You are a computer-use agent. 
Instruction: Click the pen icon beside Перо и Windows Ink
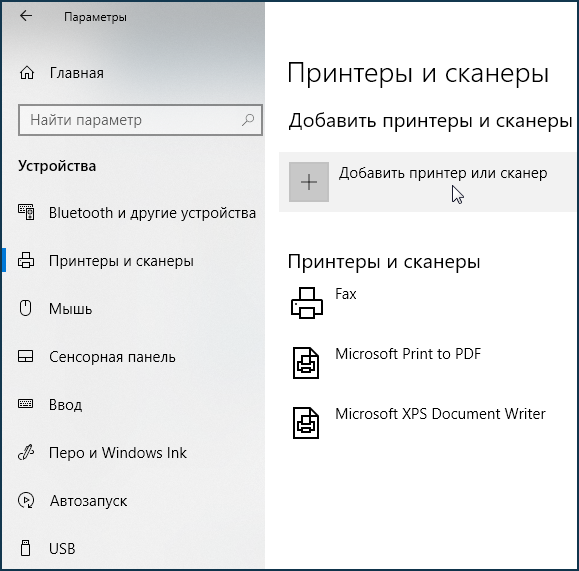pos(26,452)
